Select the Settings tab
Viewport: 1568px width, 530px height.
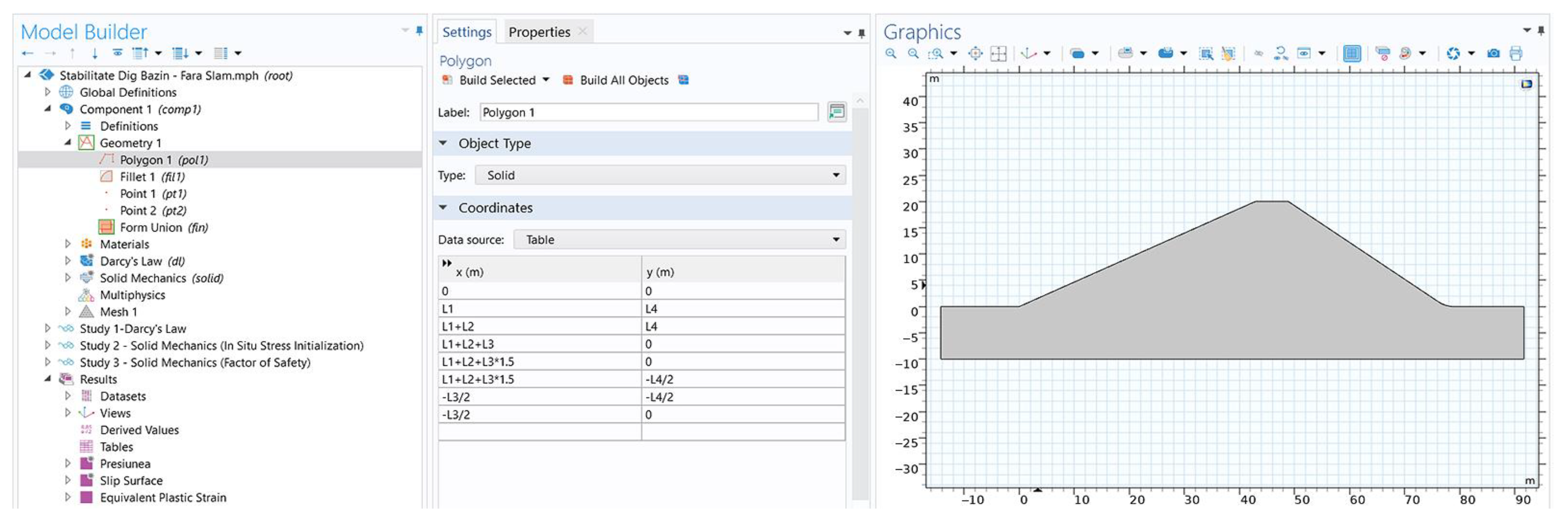(467, 32)
